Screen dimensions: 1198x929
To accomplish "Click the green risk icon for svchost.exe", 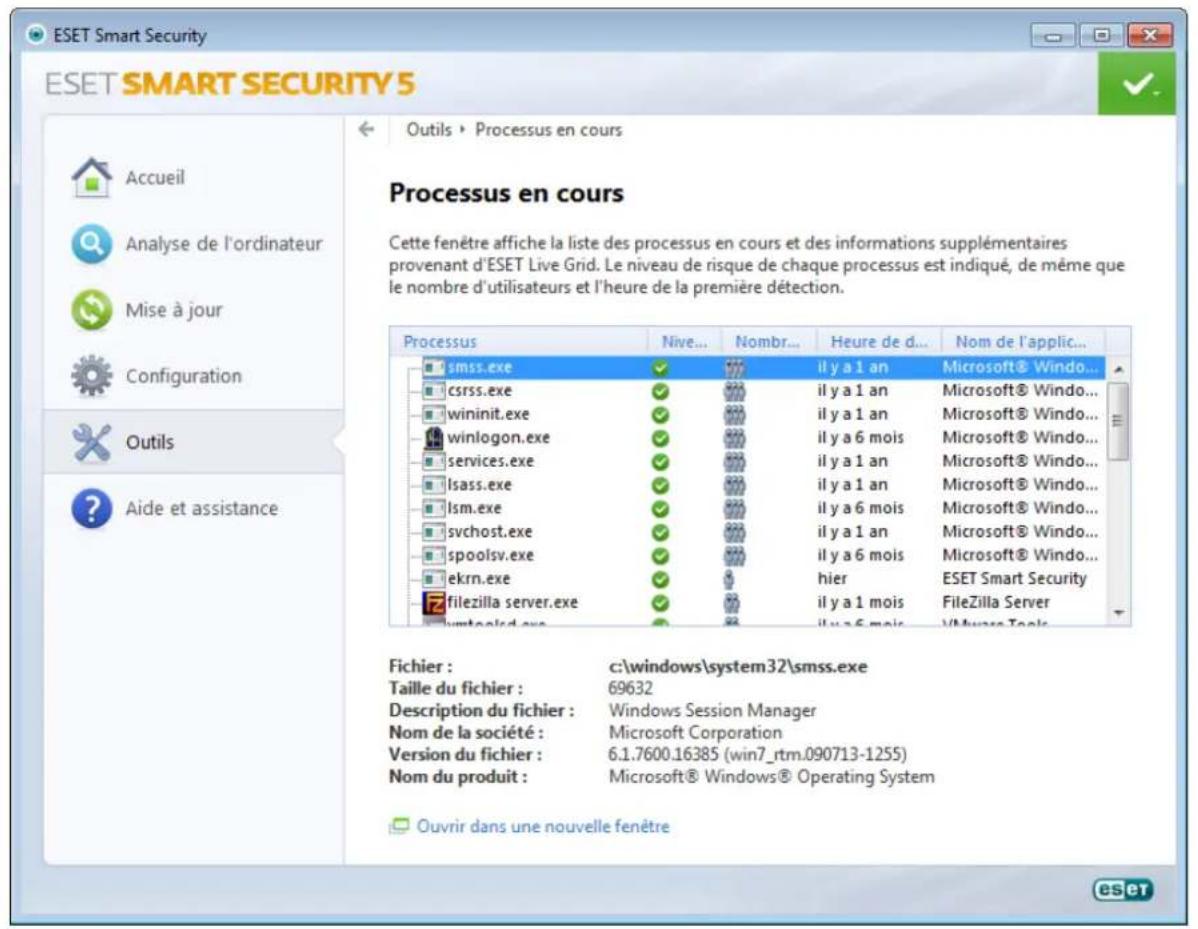I will [x=660, y=532].
